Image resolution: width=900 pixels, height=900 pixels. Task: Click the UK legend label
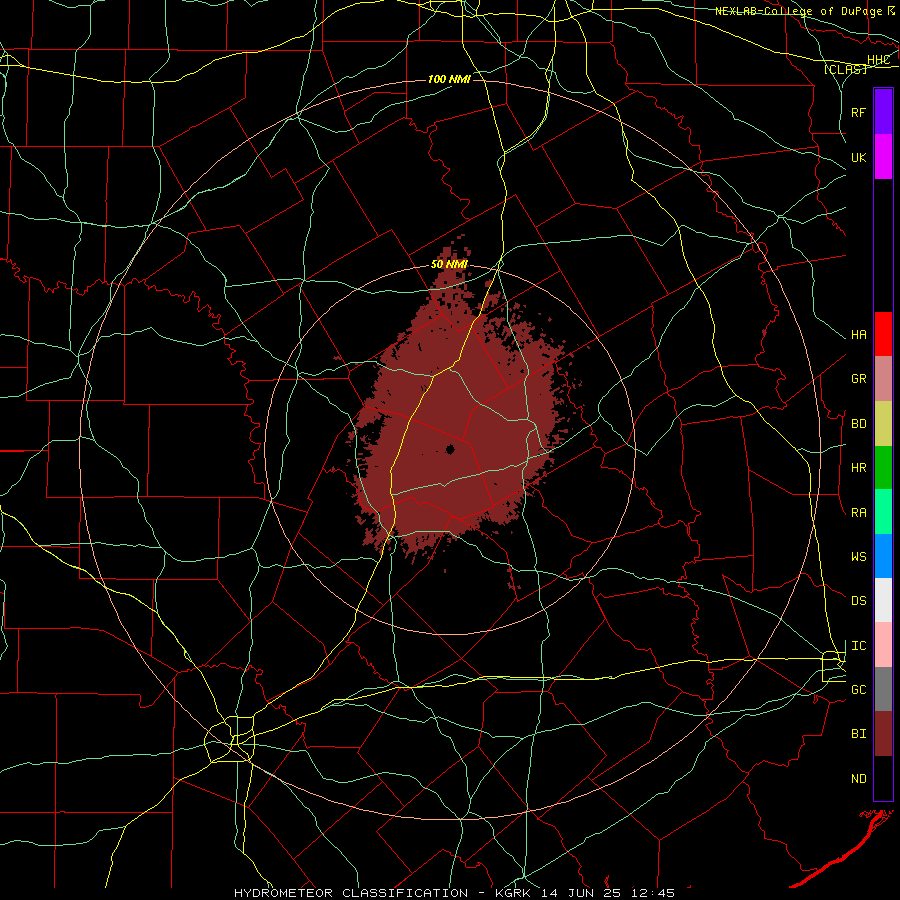[858, 157]
